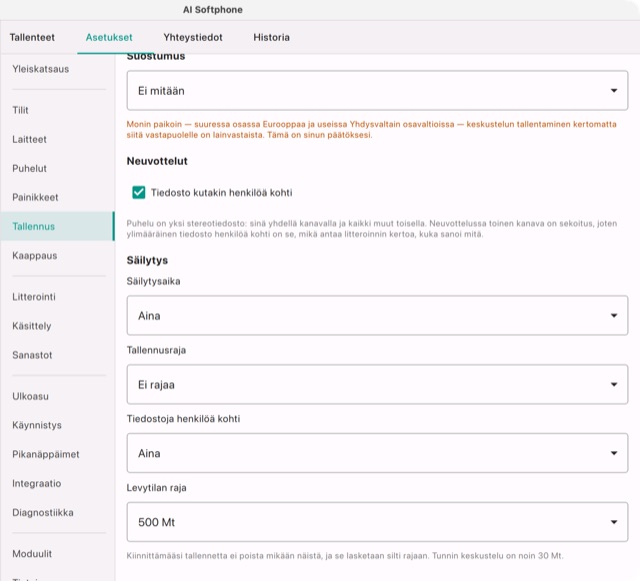Uncheck Tiedosto kutakin henkilöä kohti checkbox
This screenshot has width=640, height=581.
pyautogui.click(x=139, y=192)
